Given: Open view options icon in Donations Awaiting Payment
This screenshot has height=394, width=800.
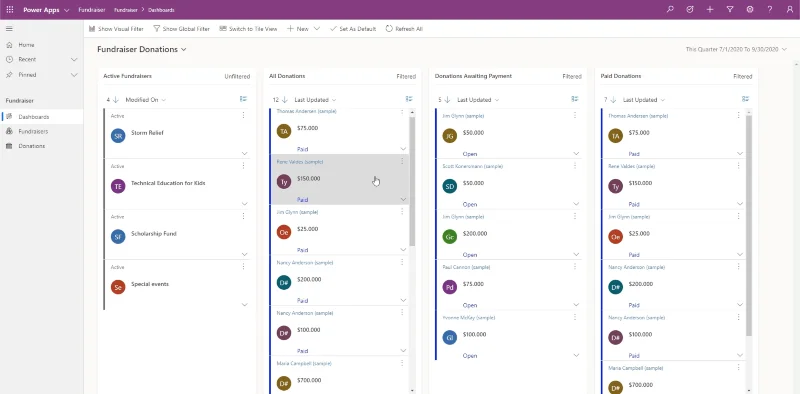Looking at the screenshot, I should point(575,99).
